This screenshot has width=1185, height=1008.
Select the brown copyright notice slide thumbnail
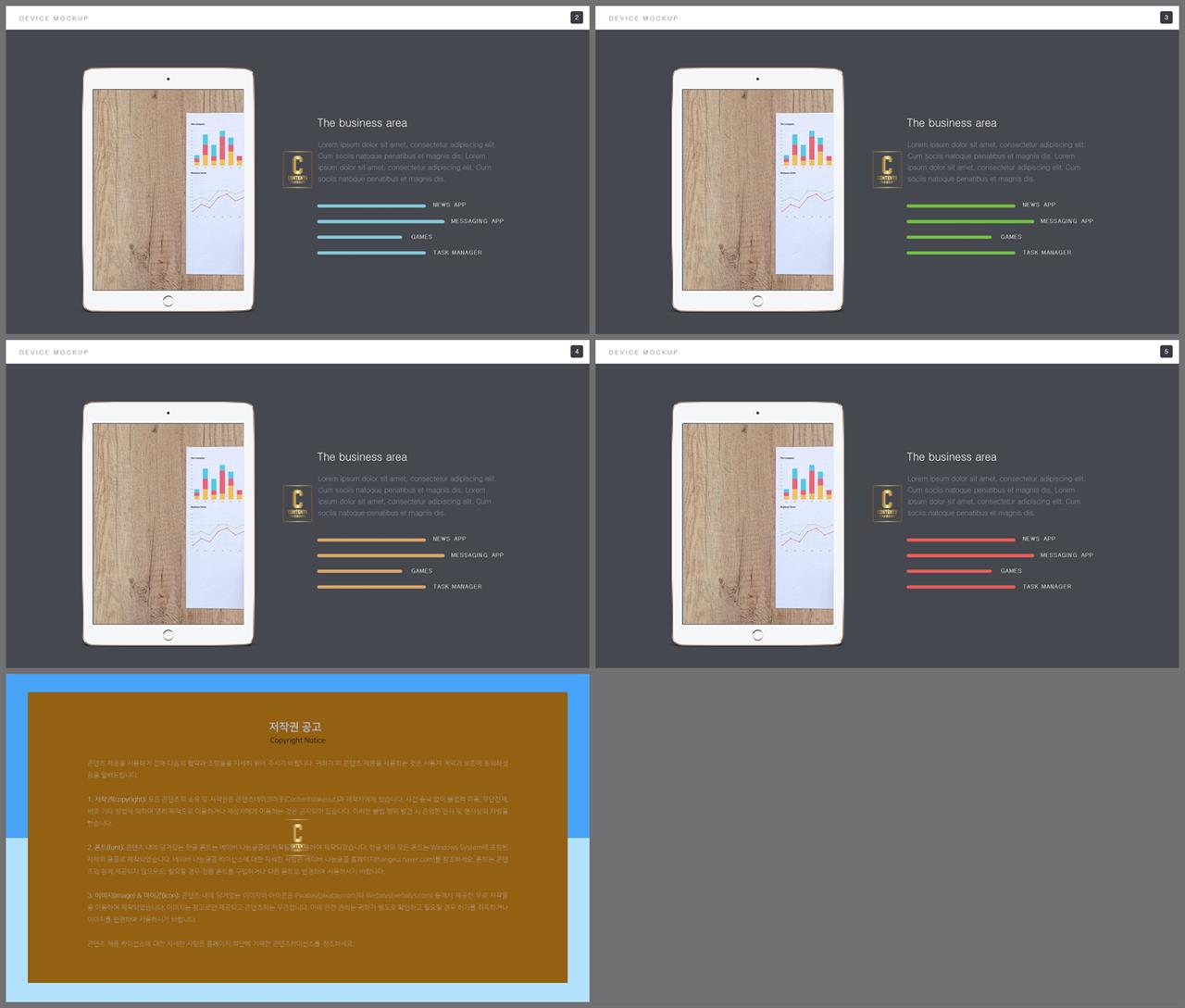[297, 838]
